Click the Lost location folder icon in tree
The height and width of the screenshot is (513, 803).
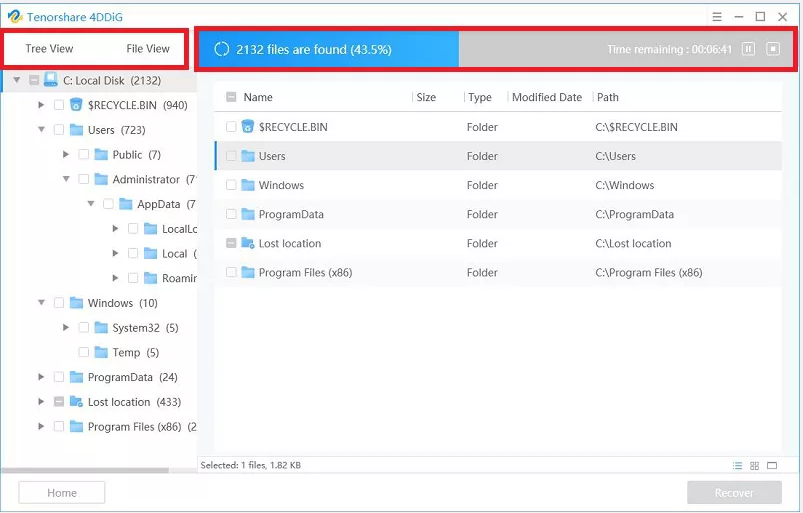(x=76, y=402)
